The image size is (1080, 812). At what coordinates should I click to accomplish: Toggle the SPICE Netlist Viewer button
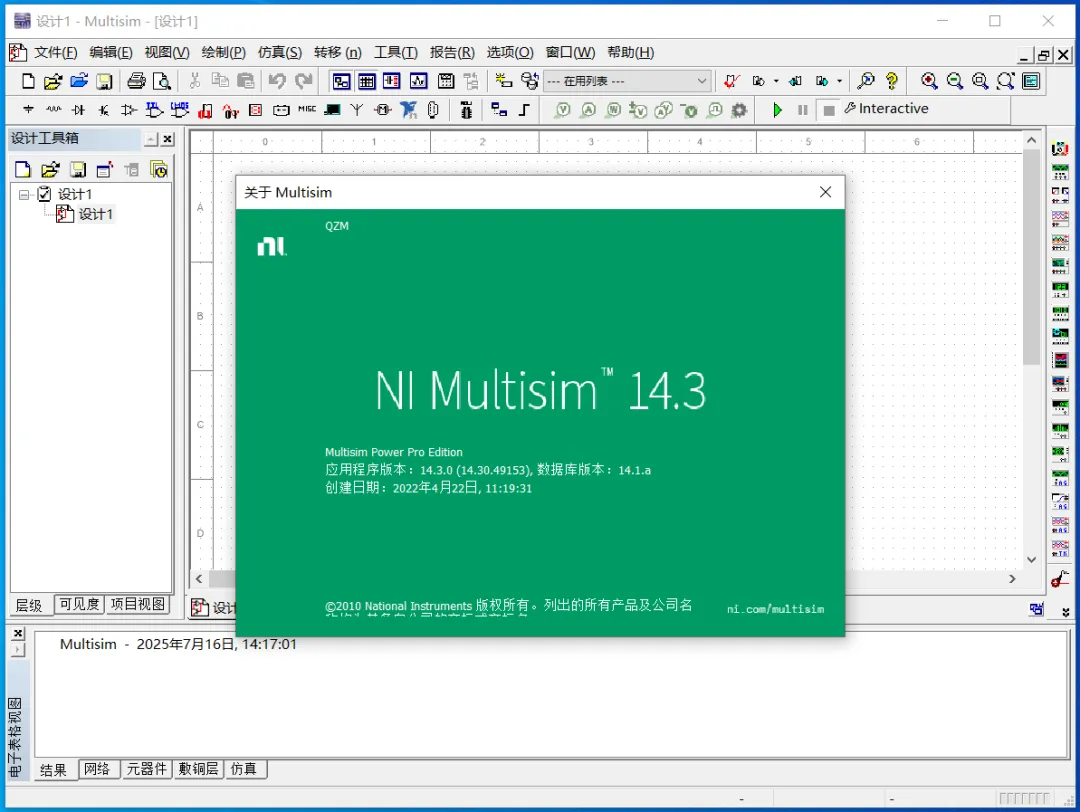392,81
